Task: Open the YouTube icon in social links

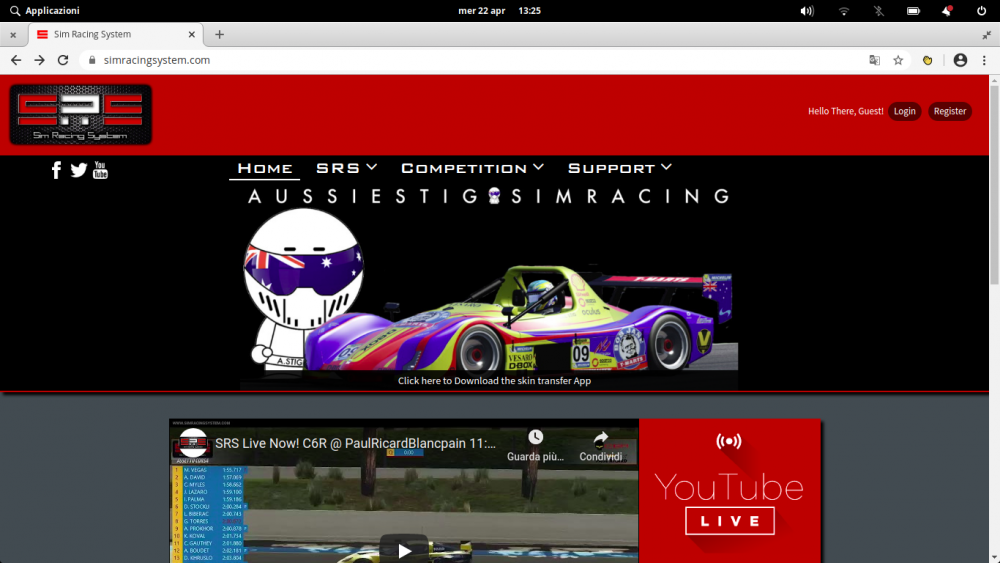Action: 100,170
